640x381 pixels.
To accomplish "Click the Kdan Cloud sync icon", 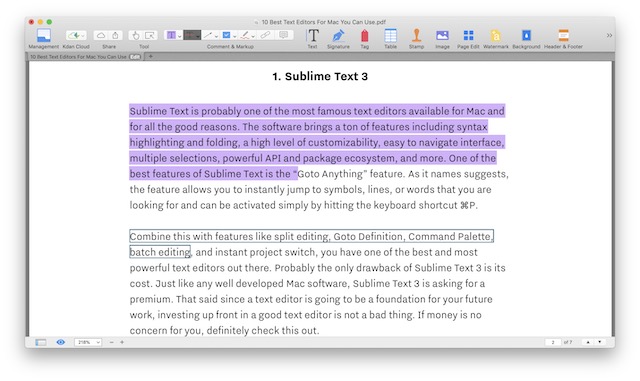I will (x=73, y=36).
